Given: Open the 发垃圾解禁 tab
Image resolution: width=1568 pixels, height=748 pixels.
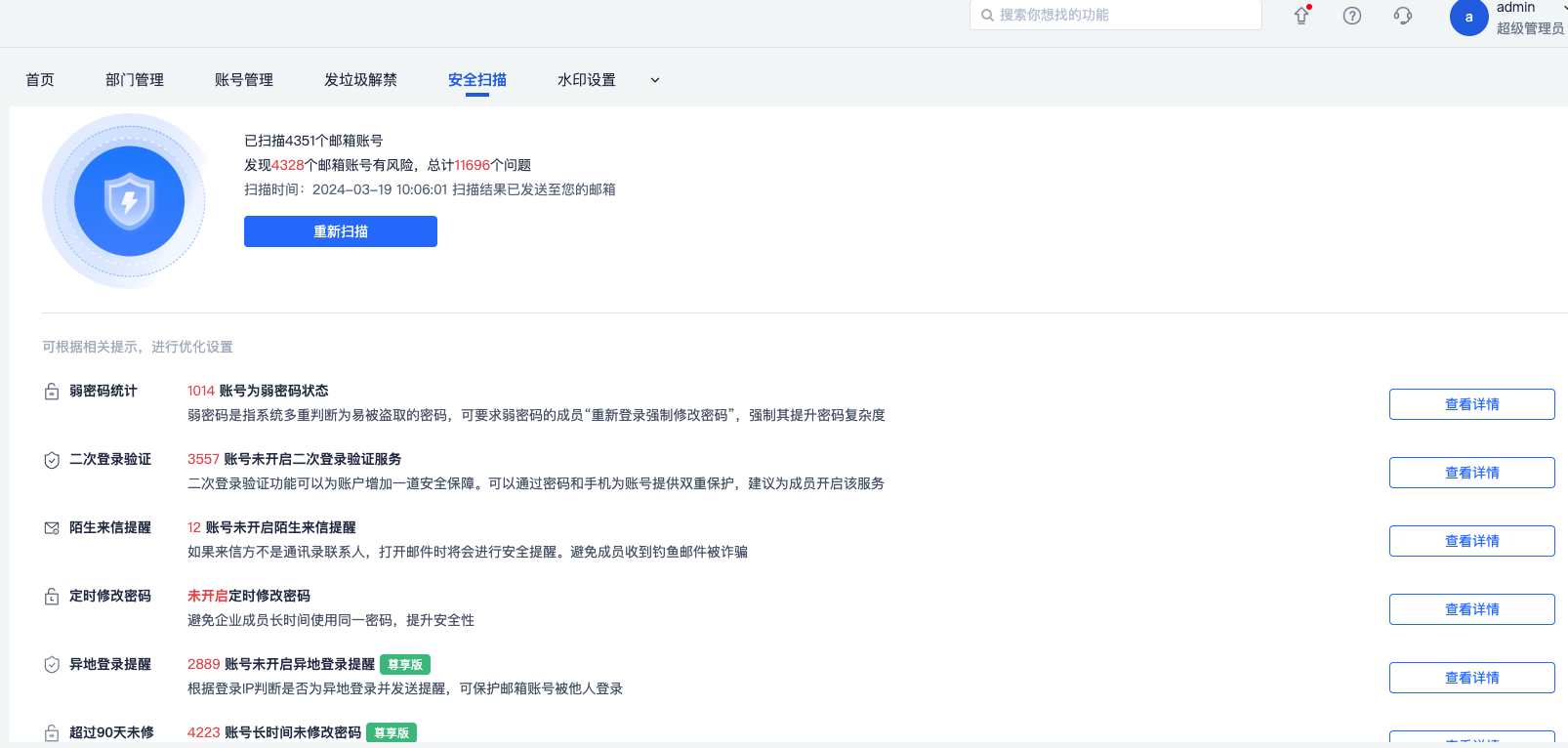Looking at the screenshot, I should tap(360, 80).
